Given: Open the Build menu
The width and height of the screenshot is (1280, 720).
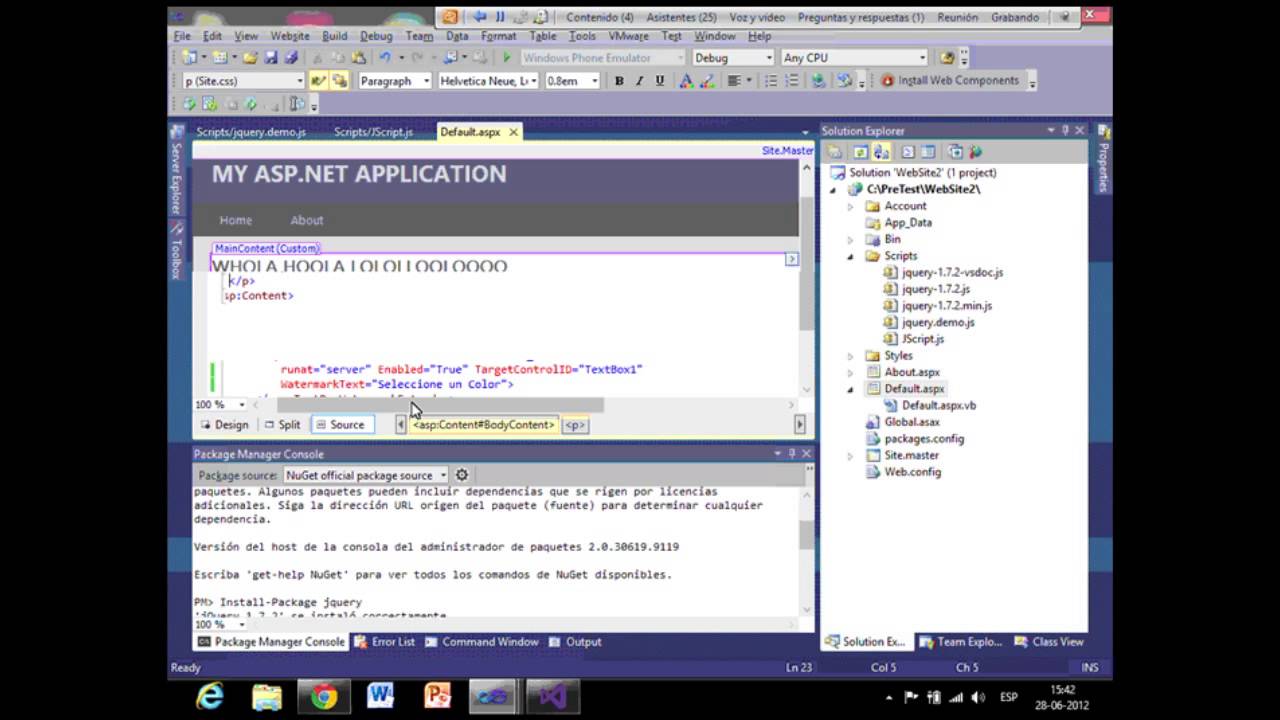Looking at the screenshot, I should 334,36.
